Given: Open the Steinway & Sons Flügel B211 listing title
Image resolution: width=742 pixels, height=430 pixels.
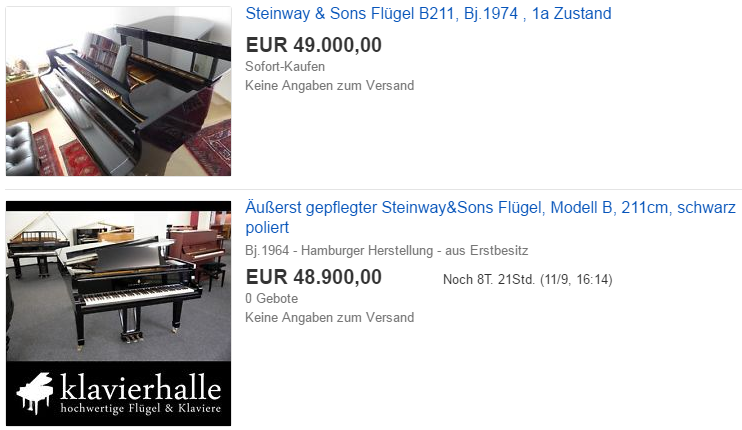Looking at the screenshot, I should pos(428,14).
